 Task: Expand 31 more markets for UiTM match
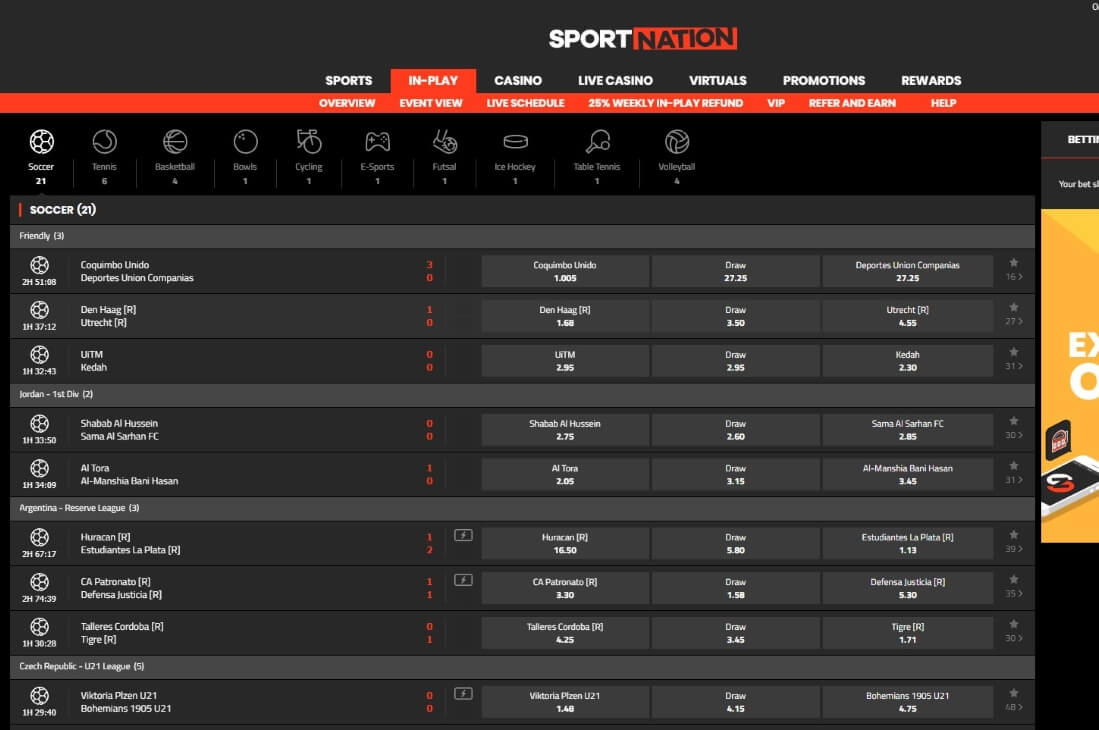[1013, 366]
